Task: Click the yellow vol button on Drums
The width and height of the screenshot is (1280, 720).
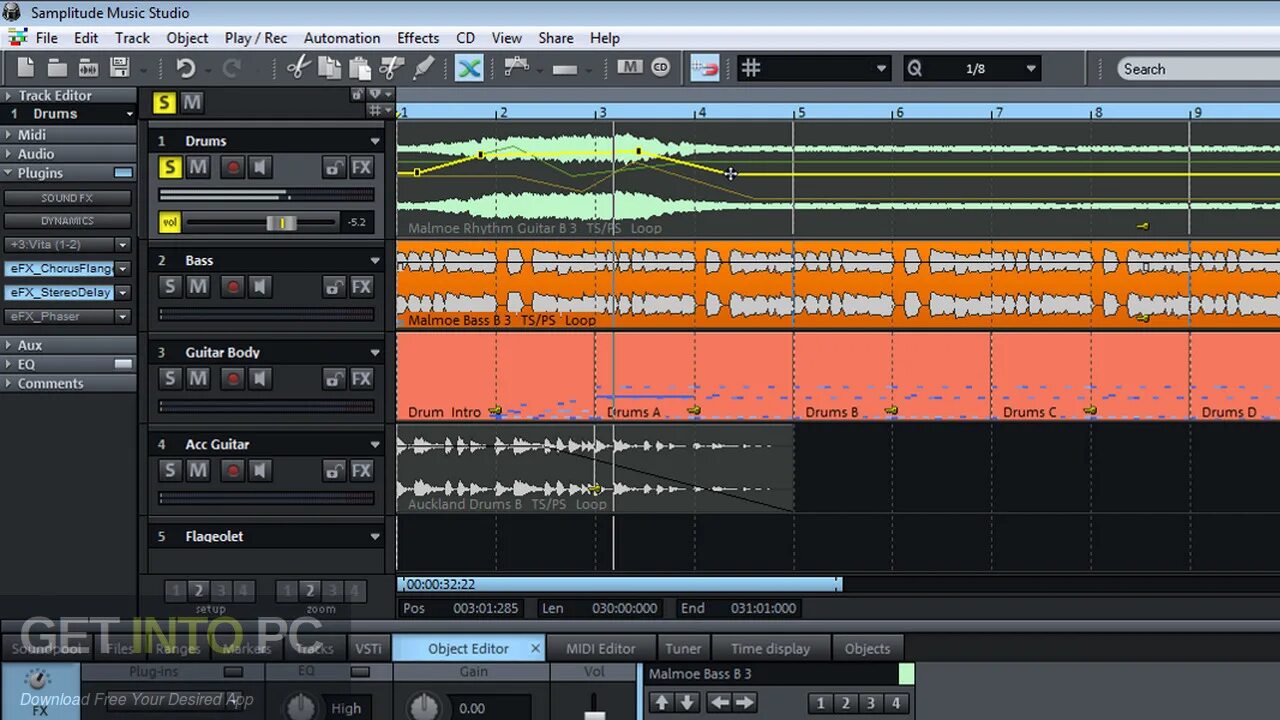Action: pos(170,222)
